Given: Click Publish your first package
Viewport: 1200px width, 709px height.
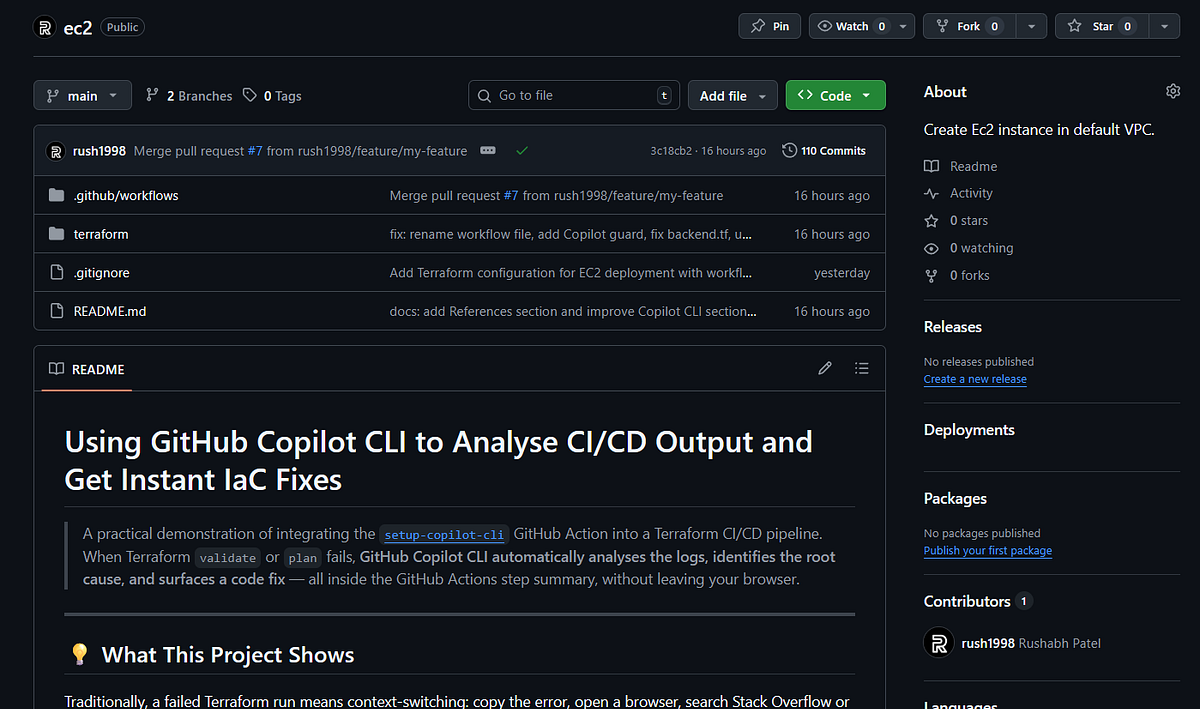Looking at the screenshot, I should 988,550.
